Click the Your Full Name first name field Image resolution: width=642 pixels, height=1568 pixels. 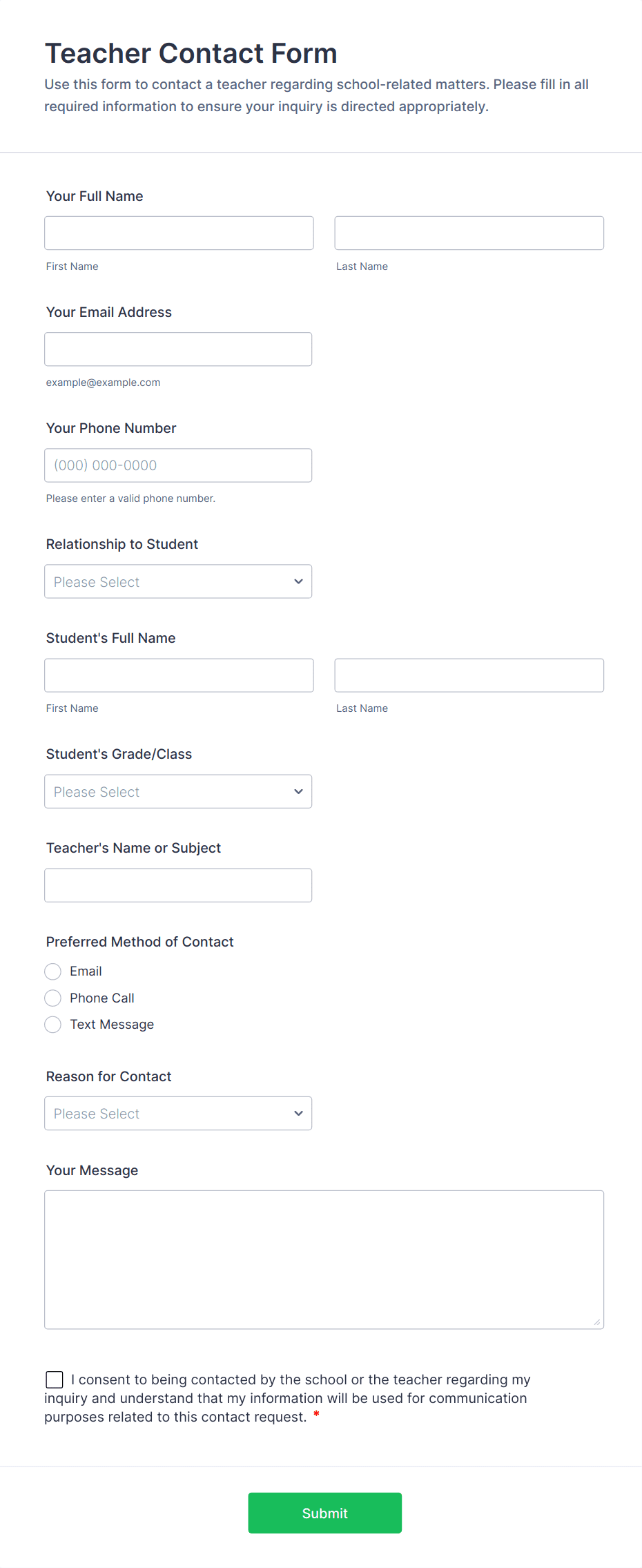point(179,233)
